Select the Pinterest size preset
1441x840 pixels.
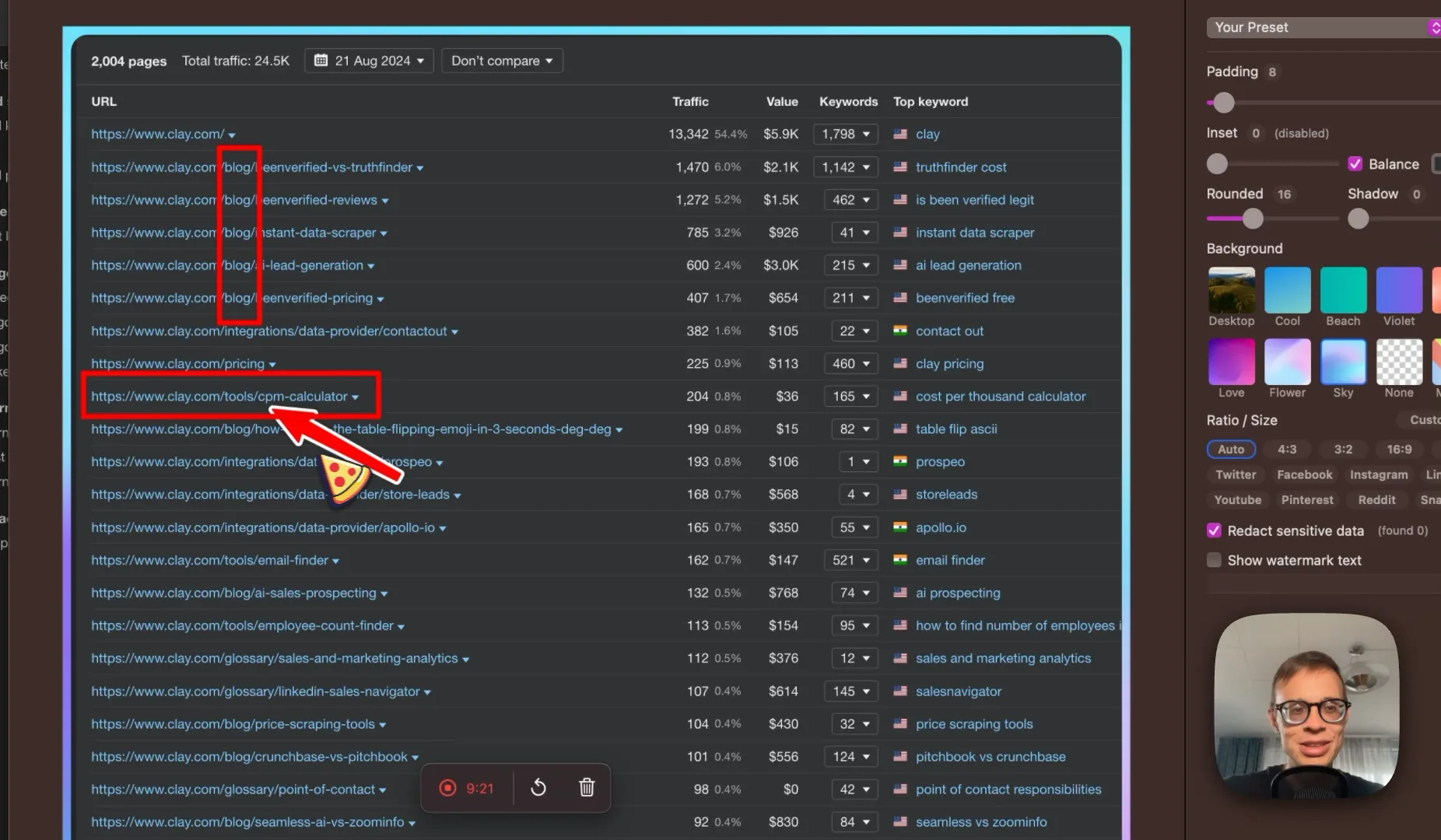pos(1307,499)
